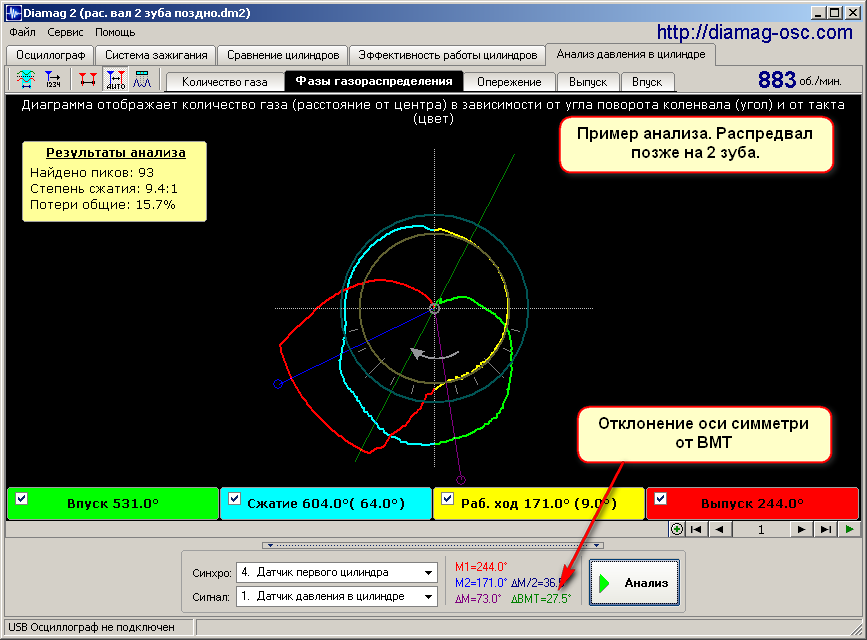Click the green plus frame button

[676, 529]
